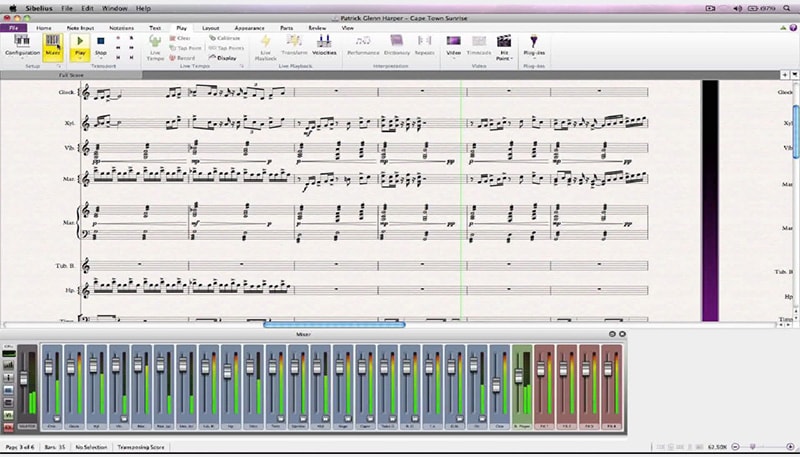Click the green S. Player strip fader

pos(518,376)
